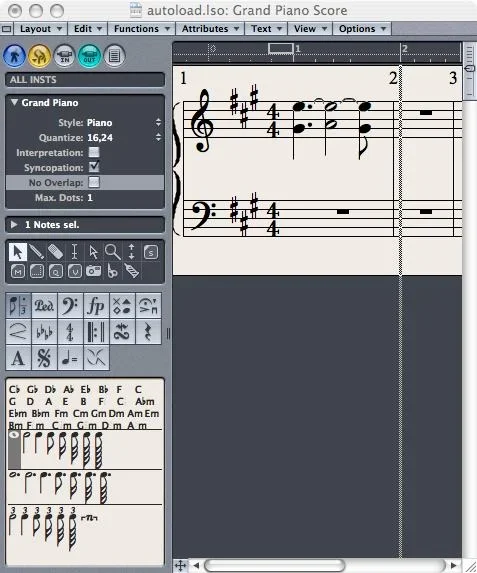Open the Tempo marking partbox group
Image resolution: width=477 pixels, height=573 pixels.
pyautogui.click(x=70, y=358)
